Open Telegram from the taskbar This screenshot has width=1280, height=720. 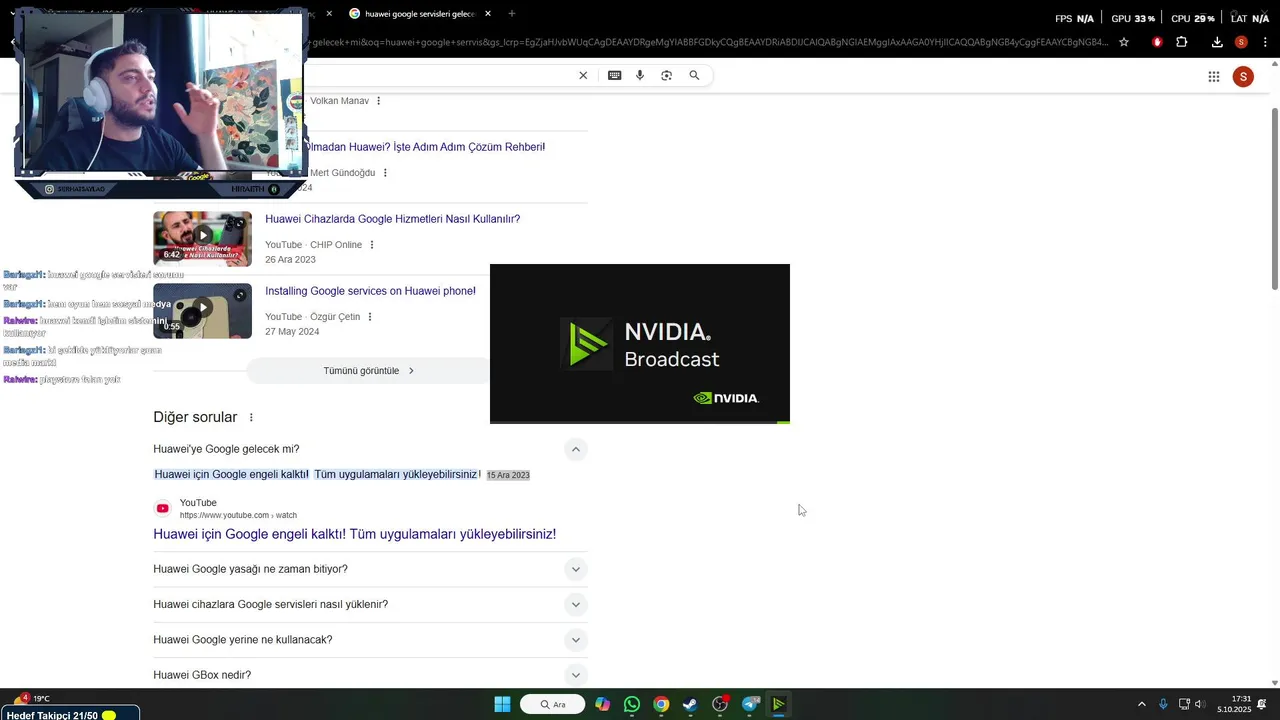tap(750, 704)
